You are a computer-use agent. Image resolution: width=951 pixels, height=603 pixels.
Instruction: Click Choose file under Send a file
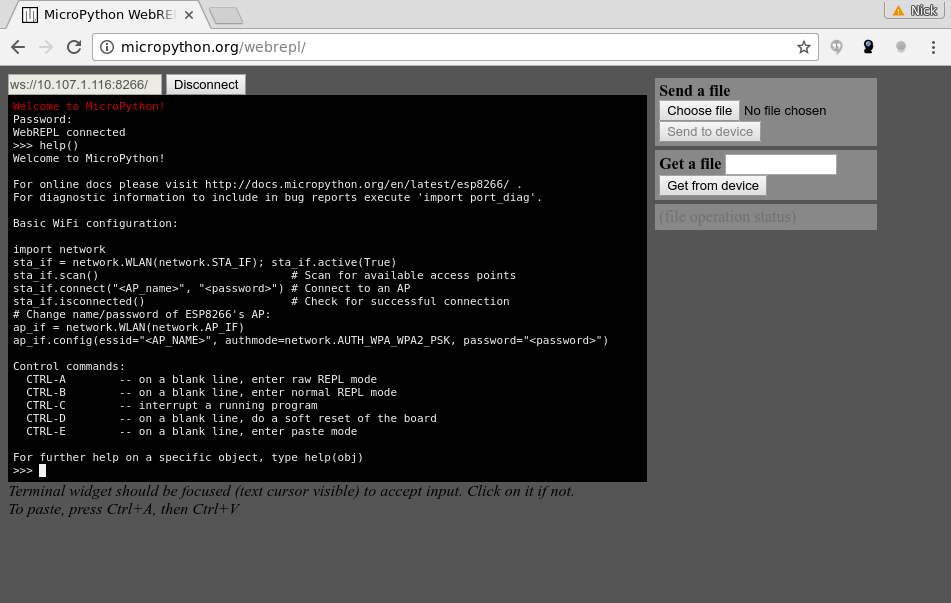point(699,111)
